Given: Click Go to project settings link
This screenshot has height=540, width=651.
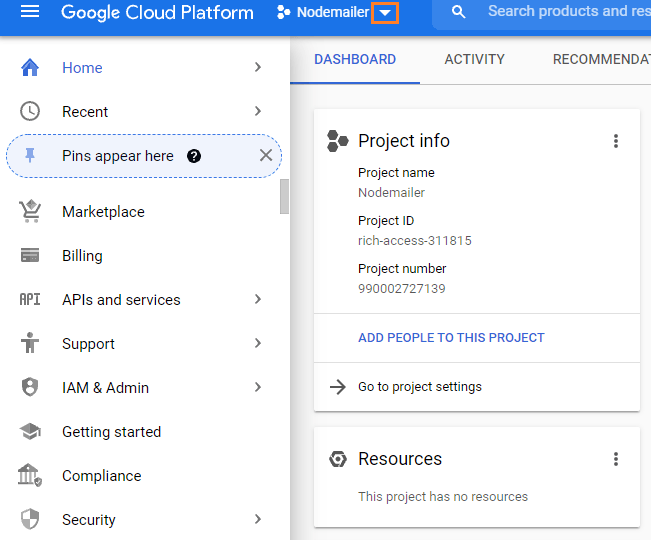Looking at the screenshot, I should point(420,387).
